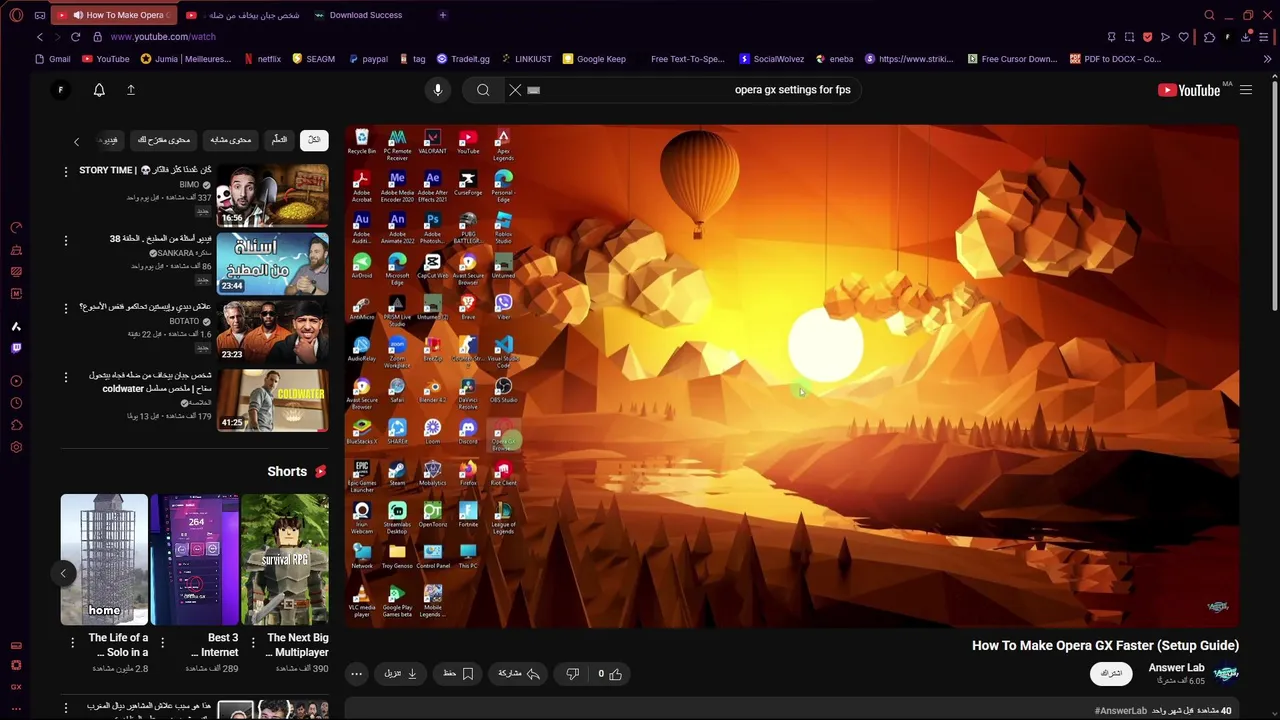Screen dimensions: 1280x720
Task: Open the history clock in Opera sidebar
Action: (16, 403)
